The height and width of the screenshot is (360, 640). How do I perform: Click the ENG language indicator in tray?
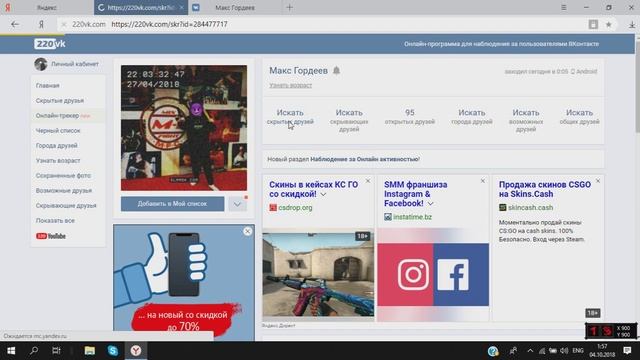[578, 351]
